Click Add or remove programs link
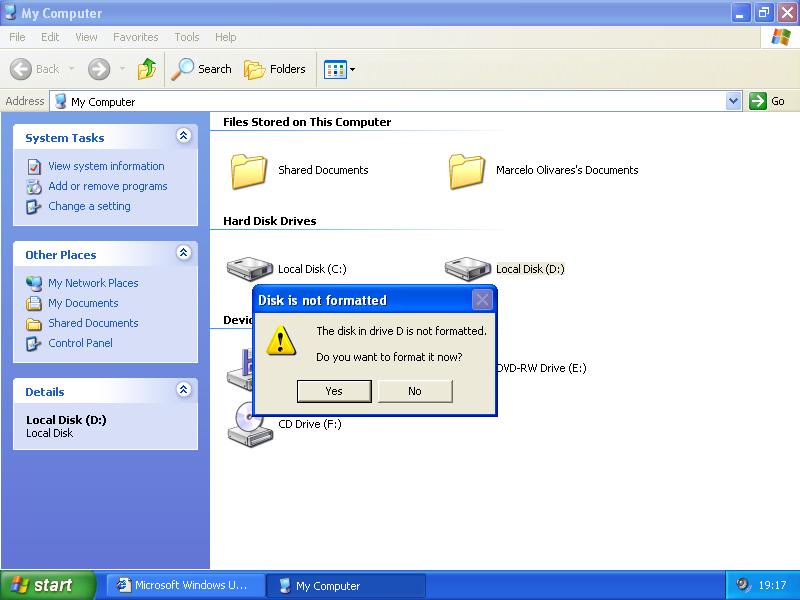Image resolution: width=800 pixels, height=600 pixels. [x=108, y=186]
